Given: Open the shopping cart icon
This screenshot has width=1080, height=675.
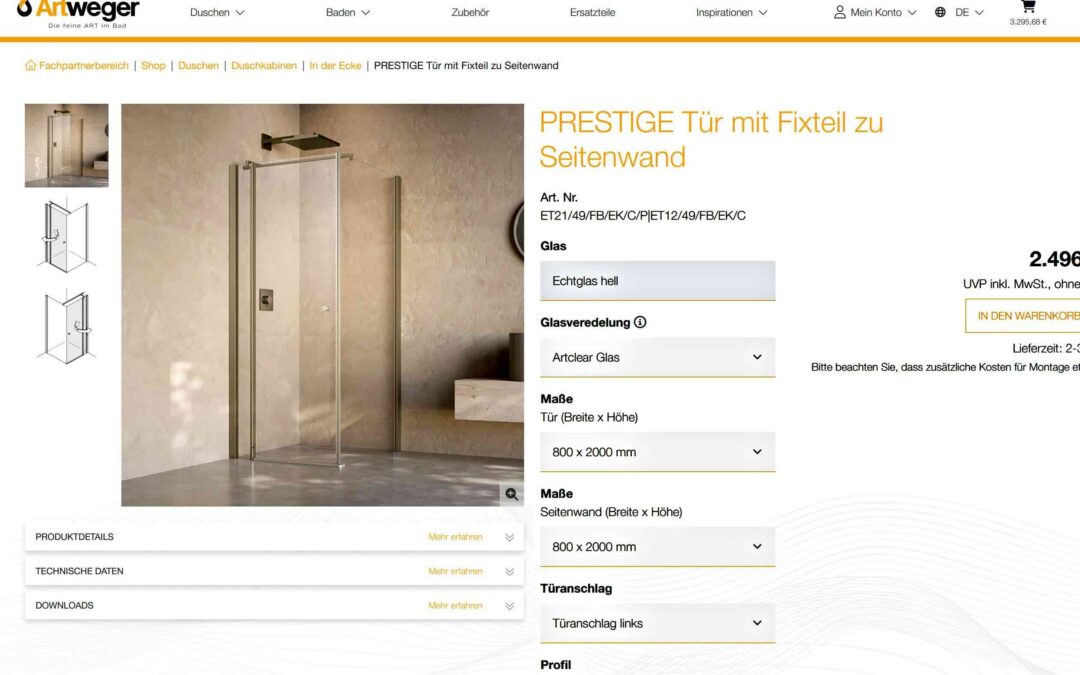Looking at the screenshot, I should click(1028, 6).
